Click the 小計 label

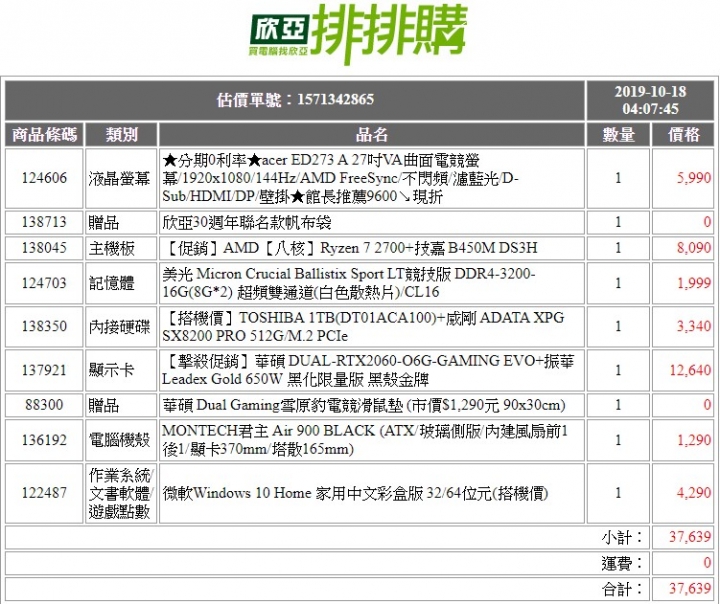click(x=623, y=537)
